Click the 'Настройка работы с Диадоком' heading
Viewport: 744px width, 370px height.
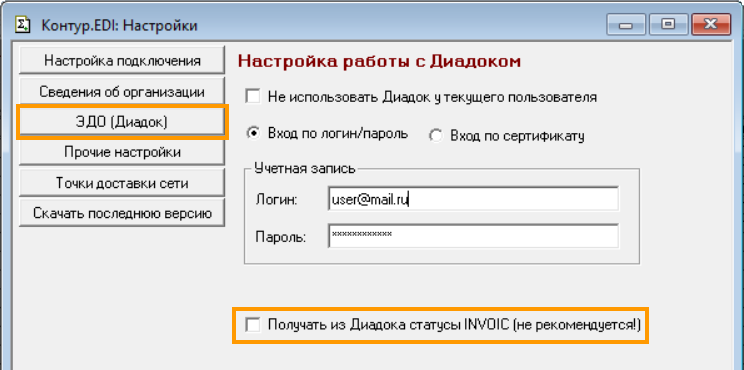pyautogui.click(x=379, y=61)
